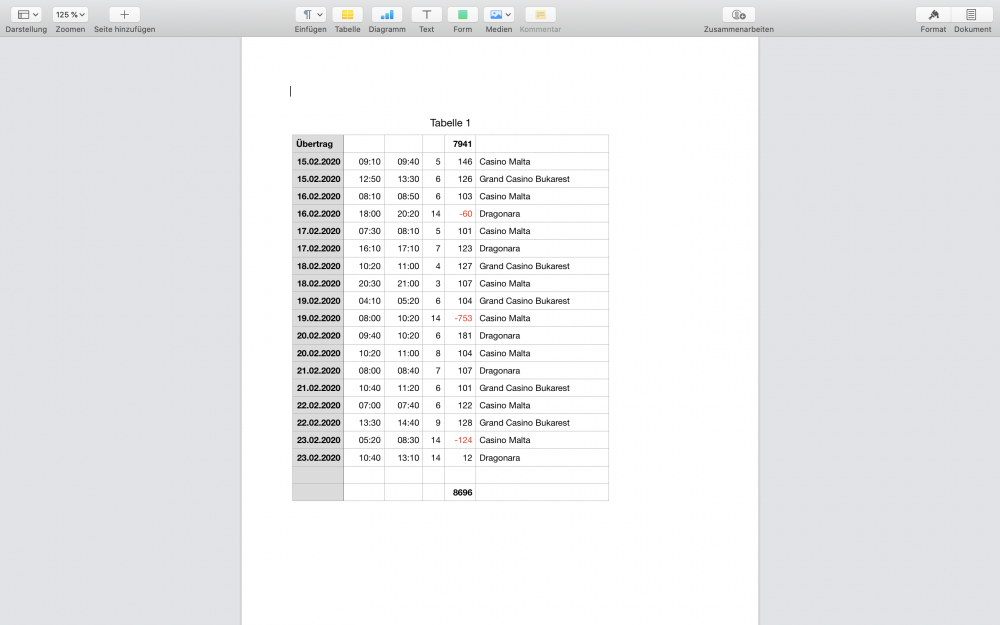Add a shape using the Form icon
Screen dimensions: 1000x625
pos(462,15)
